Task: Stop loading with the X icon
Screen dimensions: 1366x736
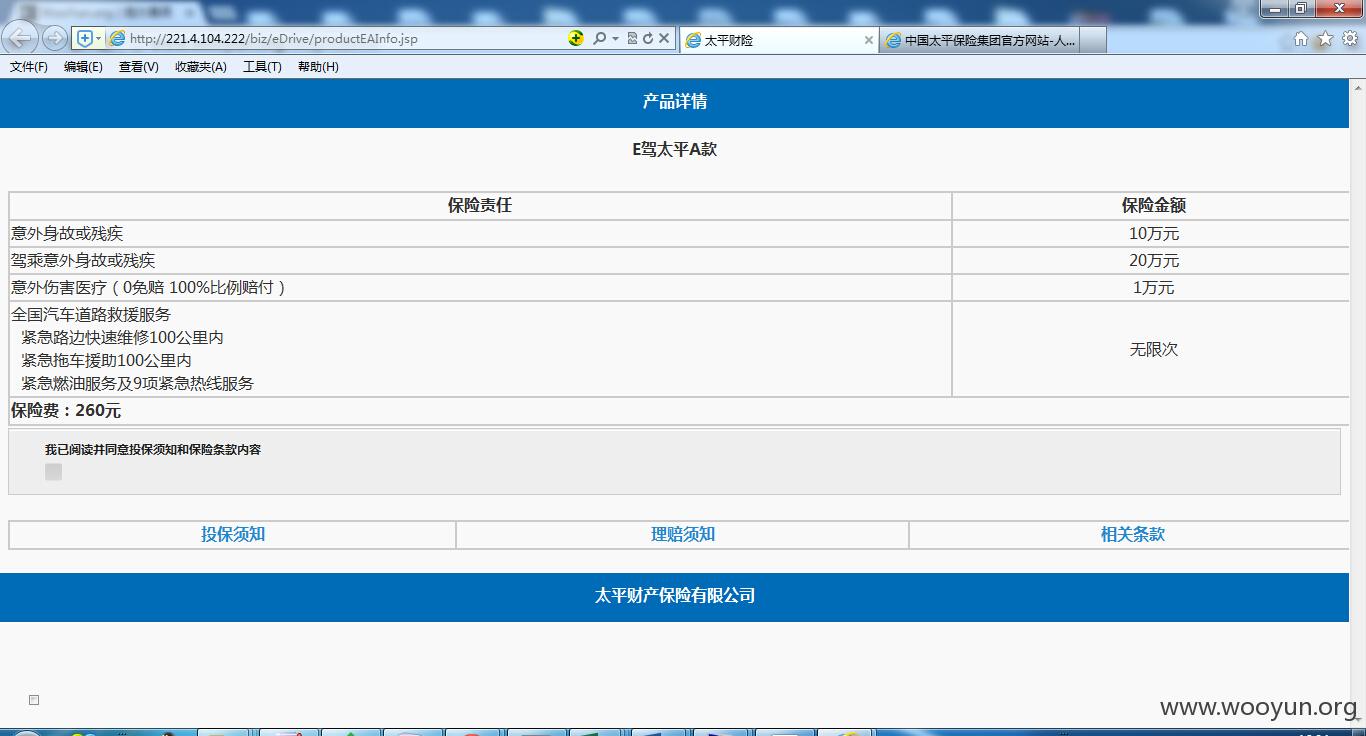Action: click(663, 38)
